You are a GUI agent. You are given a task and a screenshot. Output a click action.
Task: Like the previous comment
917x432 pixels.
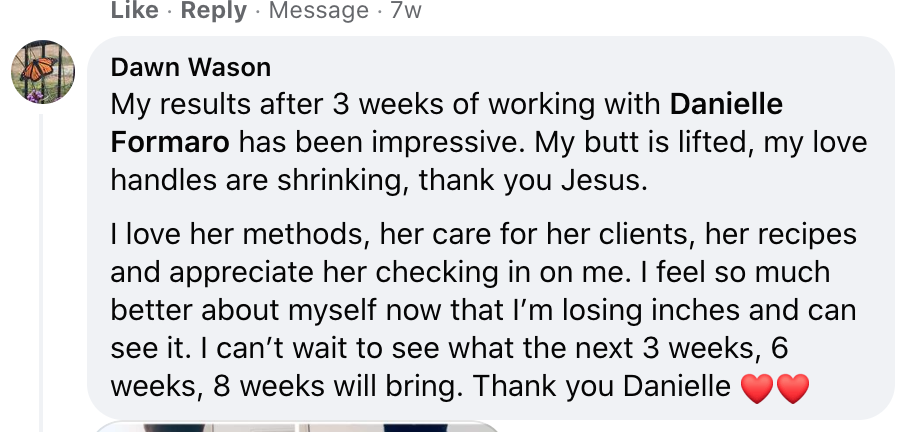tap(135, 10)
